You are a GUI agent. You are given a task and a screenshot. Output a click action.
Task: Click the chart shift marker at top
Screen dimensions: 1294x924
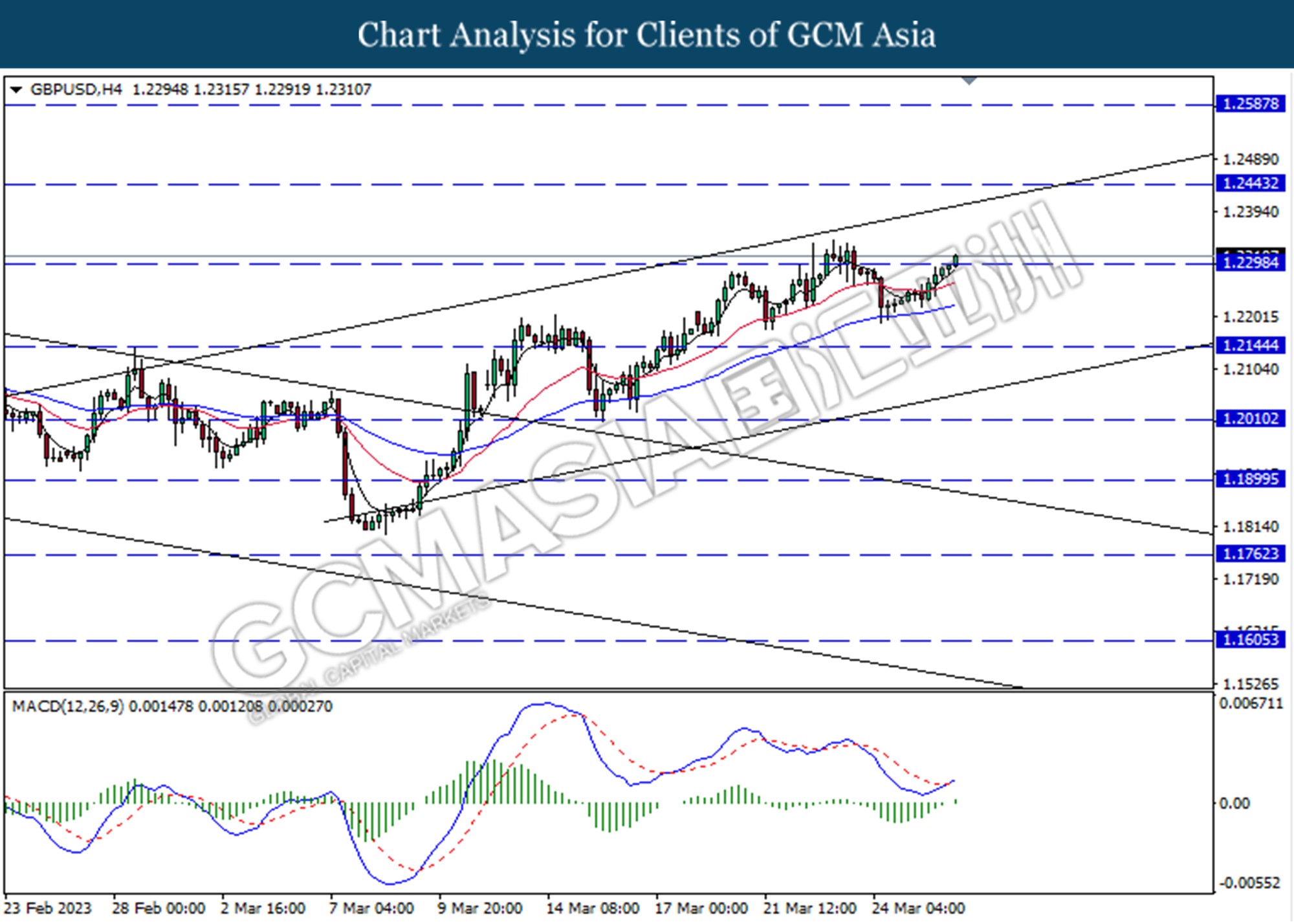[x=969, y=81]
